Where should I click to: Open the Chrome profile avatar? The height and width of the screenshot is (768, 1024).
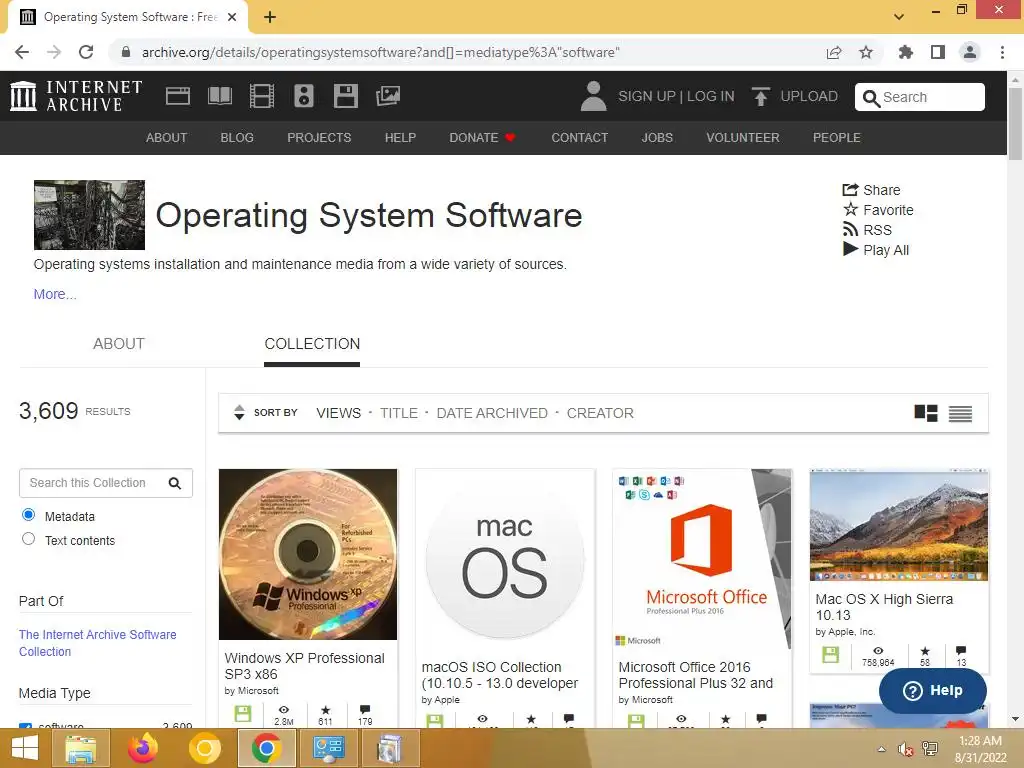tap(970, 52)
